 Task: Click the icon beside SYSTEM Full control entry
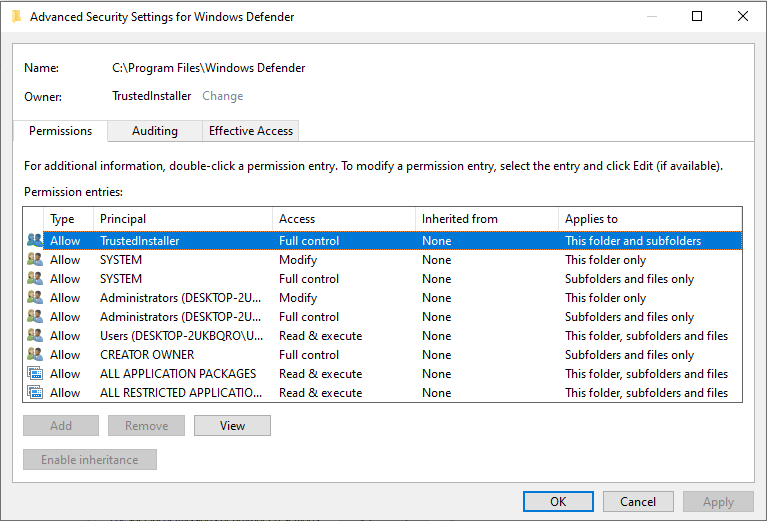tap(35, 278)
